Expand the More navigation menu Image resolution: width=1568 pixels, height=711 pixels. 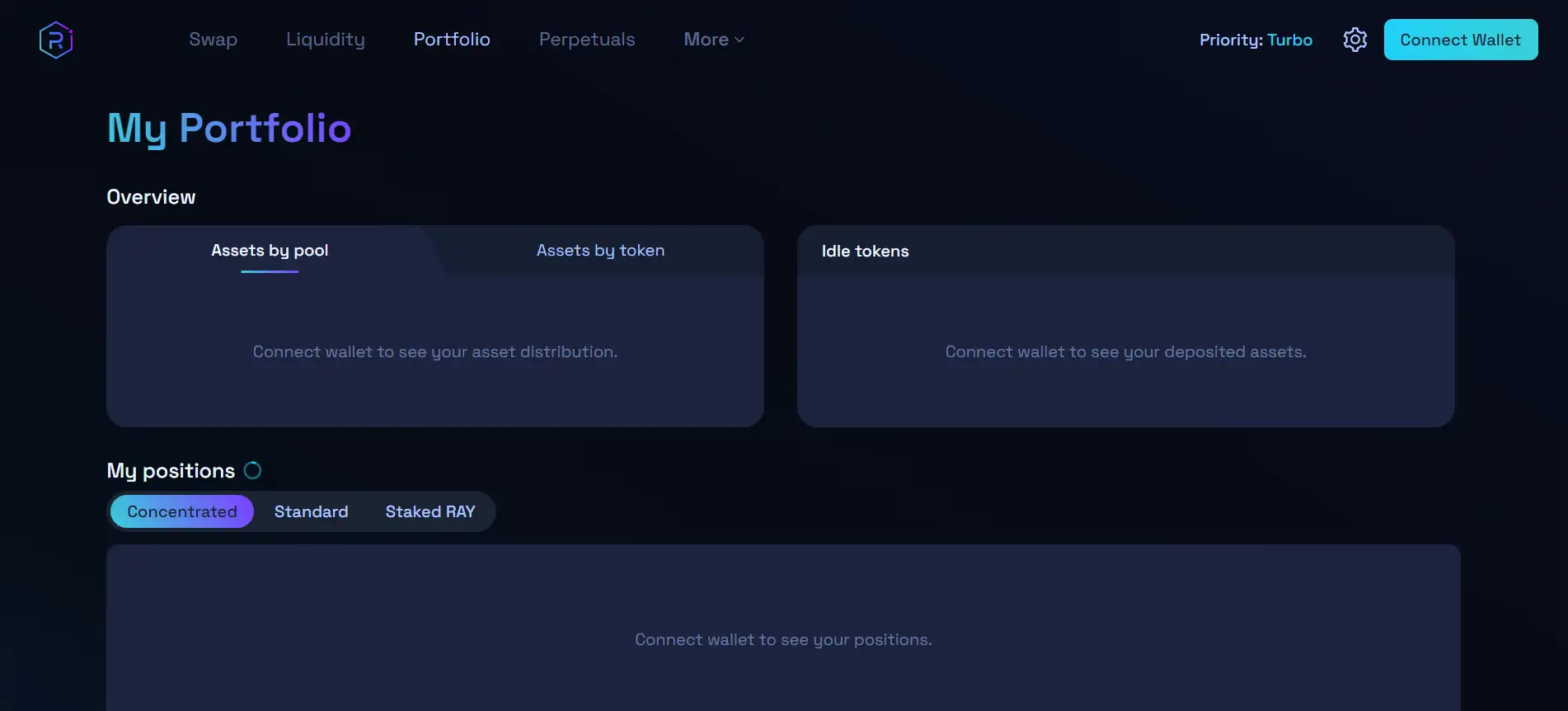click(x=707, y=40)
